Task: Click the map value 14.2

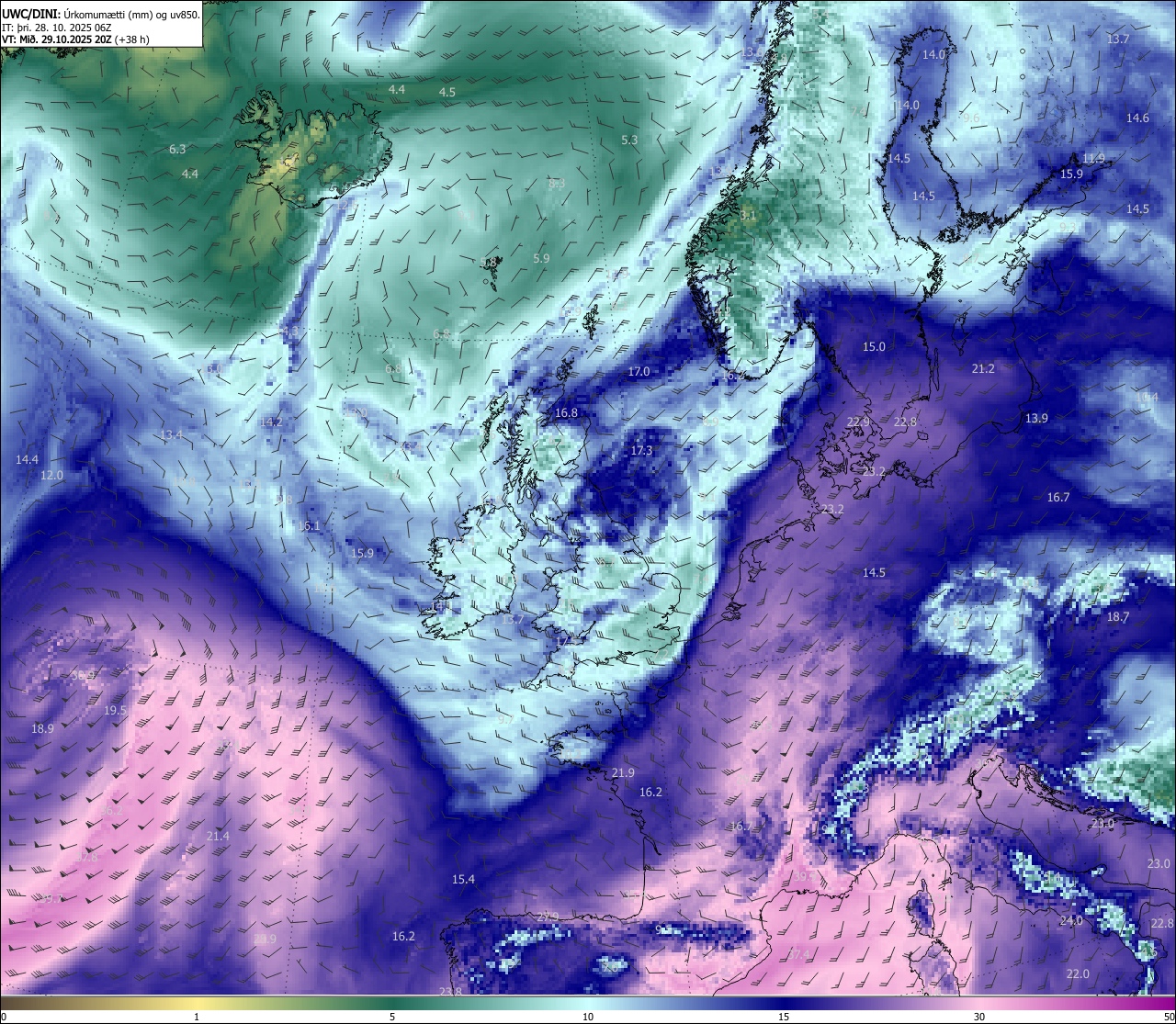Action: pyautogui.click(x=271, y=422)
